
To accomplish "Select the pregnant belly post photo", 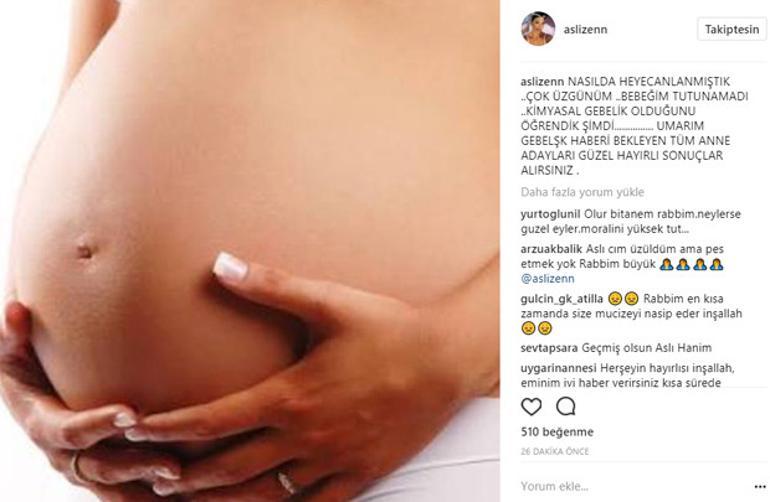I will point(250,251).
